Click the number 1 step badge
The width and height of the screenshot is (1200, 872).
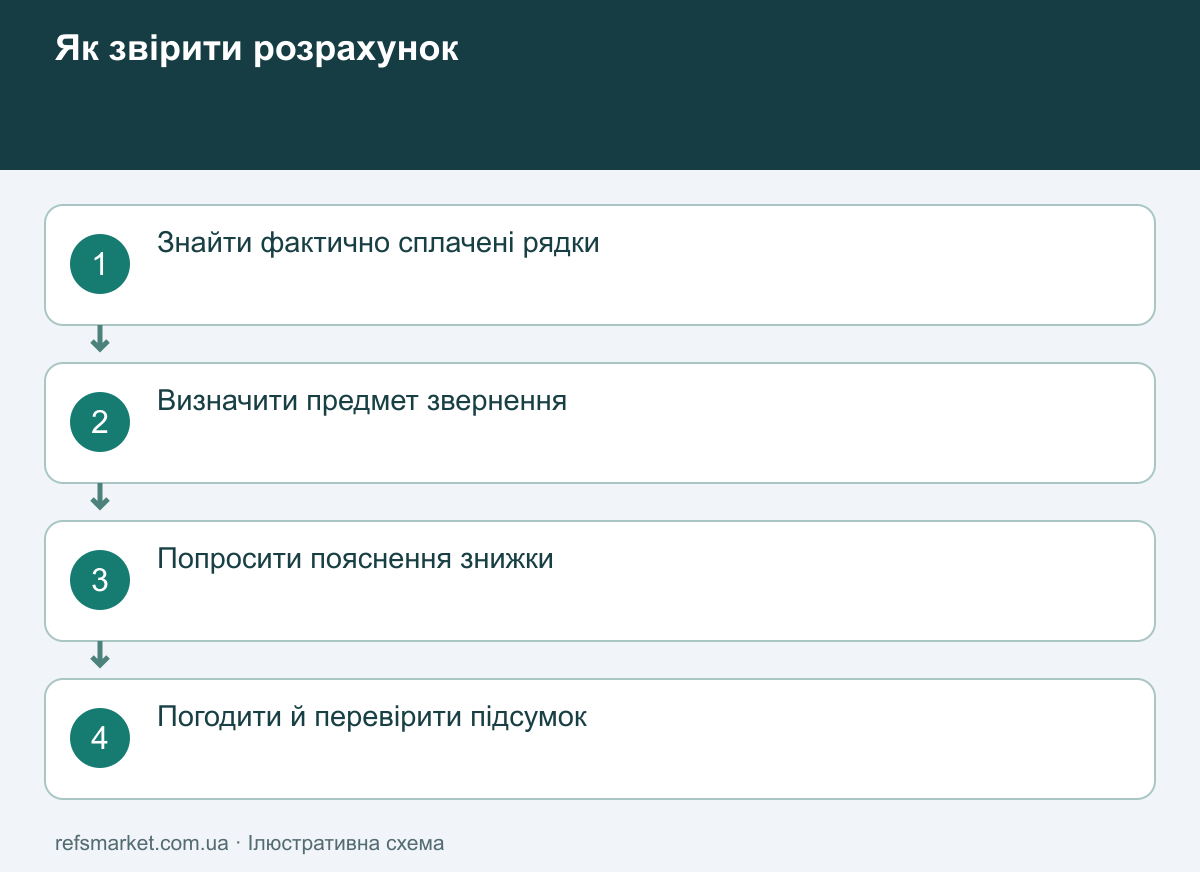pos(100,264)
